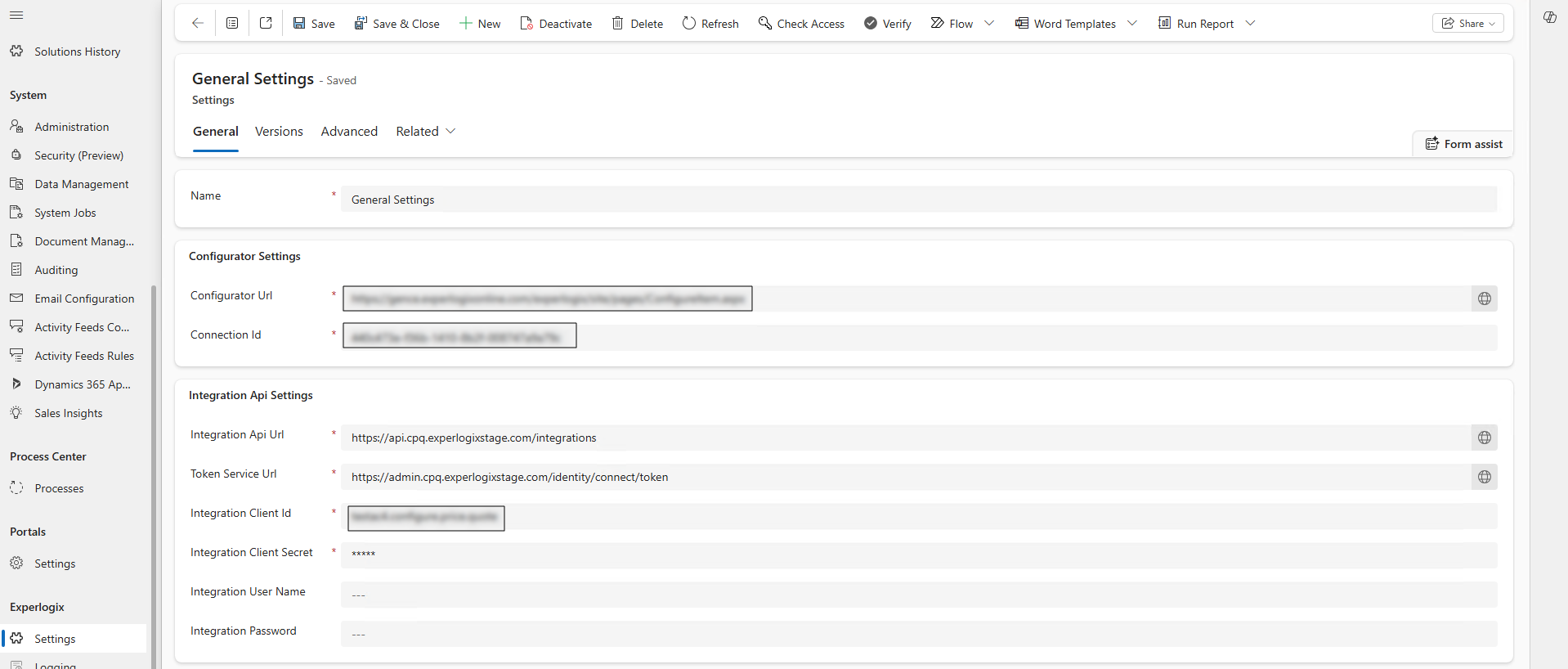The image size is (1568, 669).
Task: Expand the Flow dropdown chevron
Action: (x=989, y=24)
